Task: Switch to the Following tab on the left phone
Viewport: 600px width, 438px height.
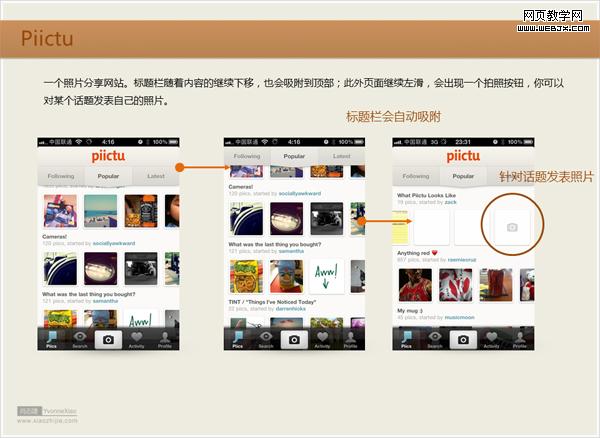Action: [x=61, y=176]
